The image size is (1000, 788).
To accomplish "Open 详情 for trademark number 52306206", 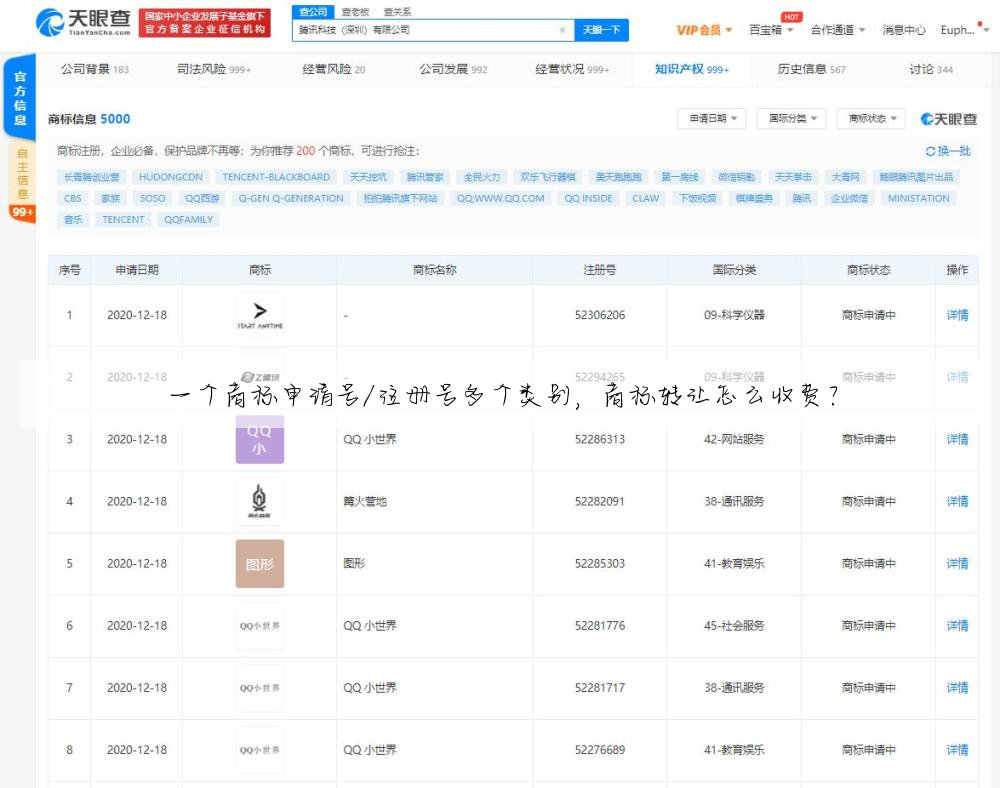I will (956, 315).
